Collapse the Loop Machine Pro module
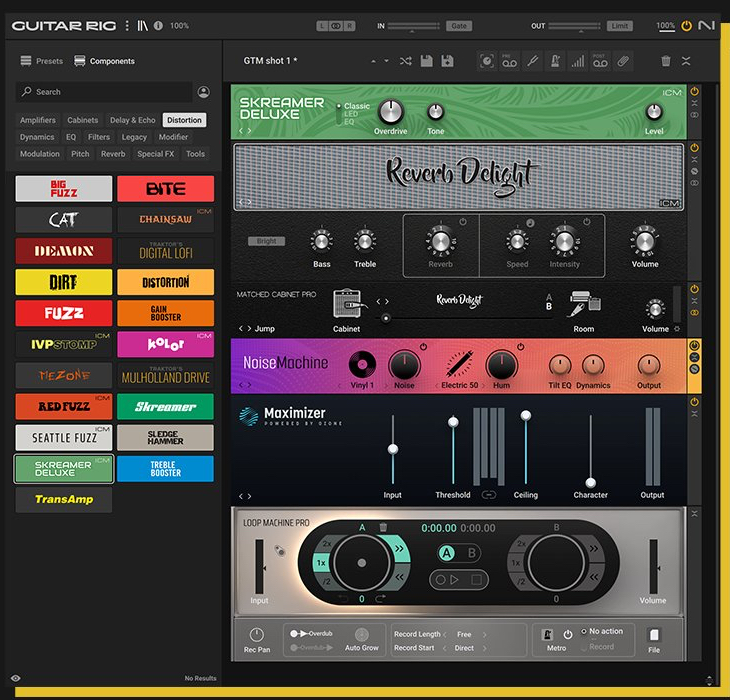730x700 pixels. coord(694,513)
